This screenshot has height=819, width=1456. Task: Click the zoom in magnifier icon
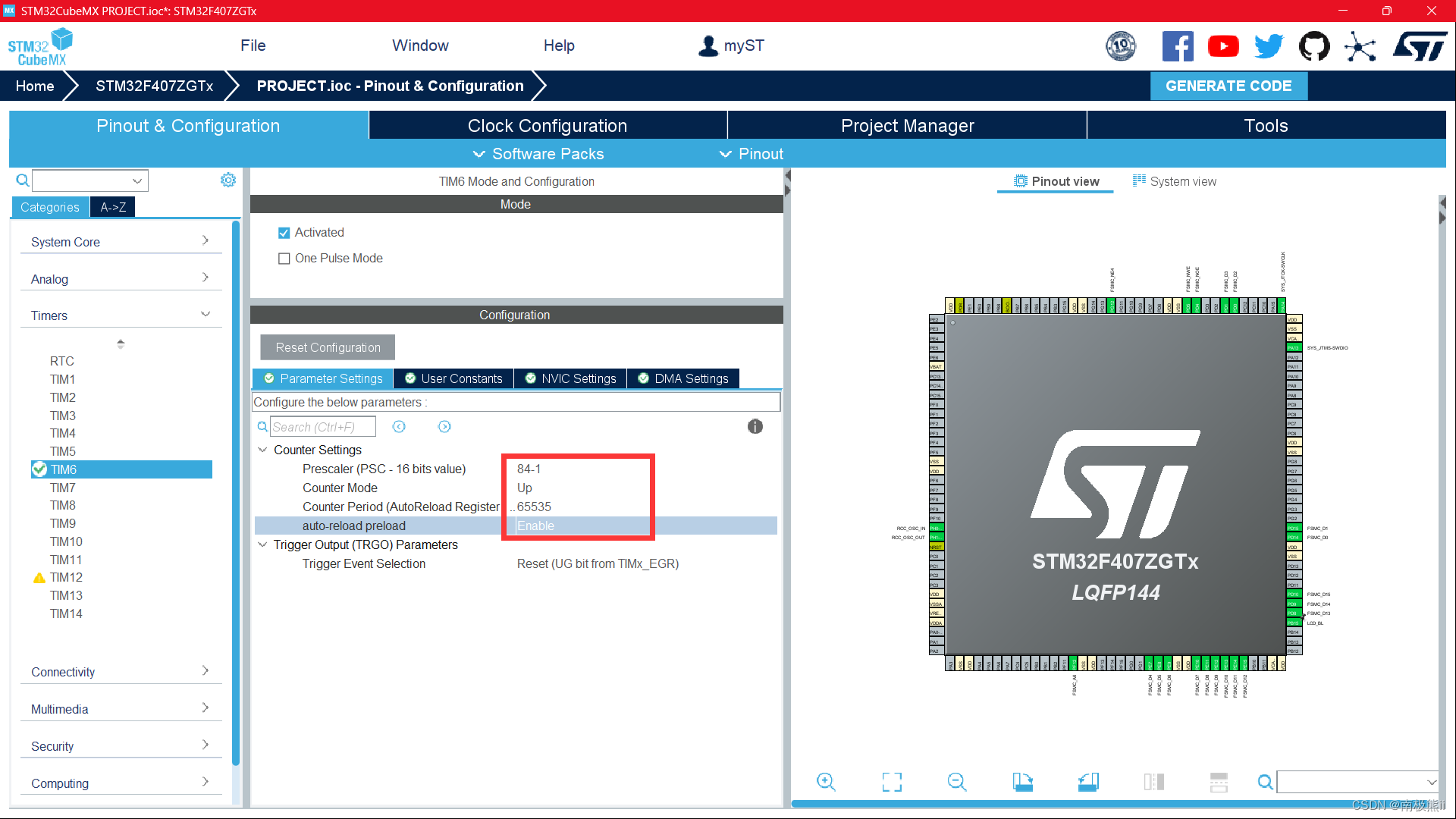click(826, 782)
